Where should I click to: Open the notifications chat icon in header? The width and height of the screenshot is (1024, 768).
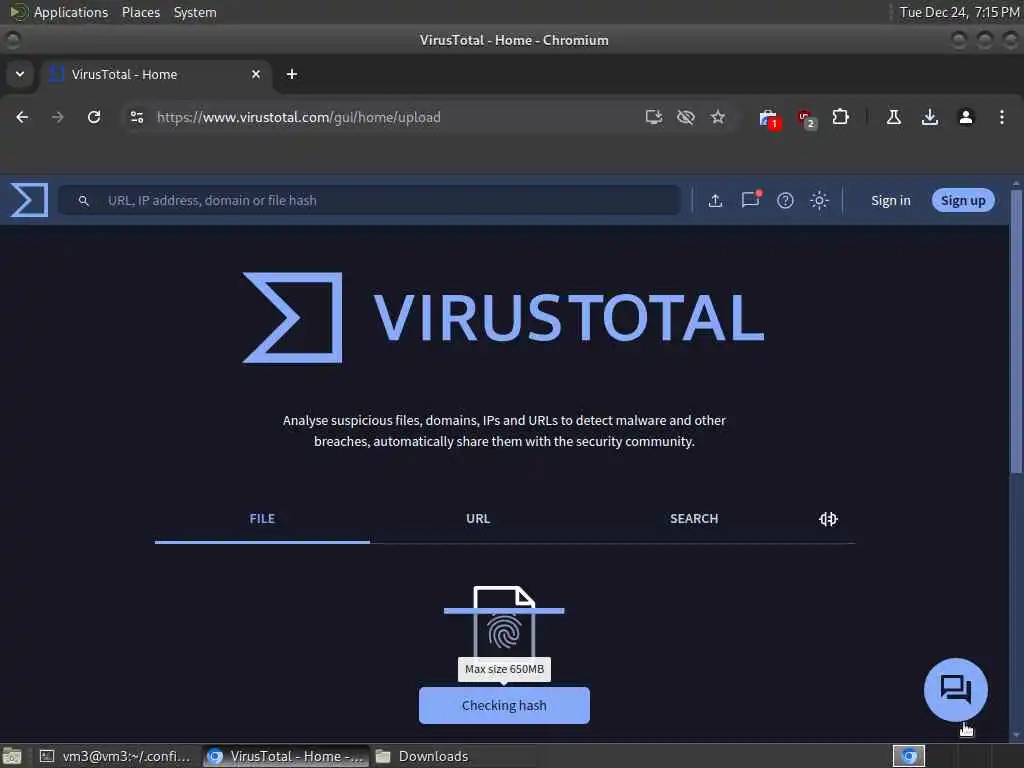point(751,199)
